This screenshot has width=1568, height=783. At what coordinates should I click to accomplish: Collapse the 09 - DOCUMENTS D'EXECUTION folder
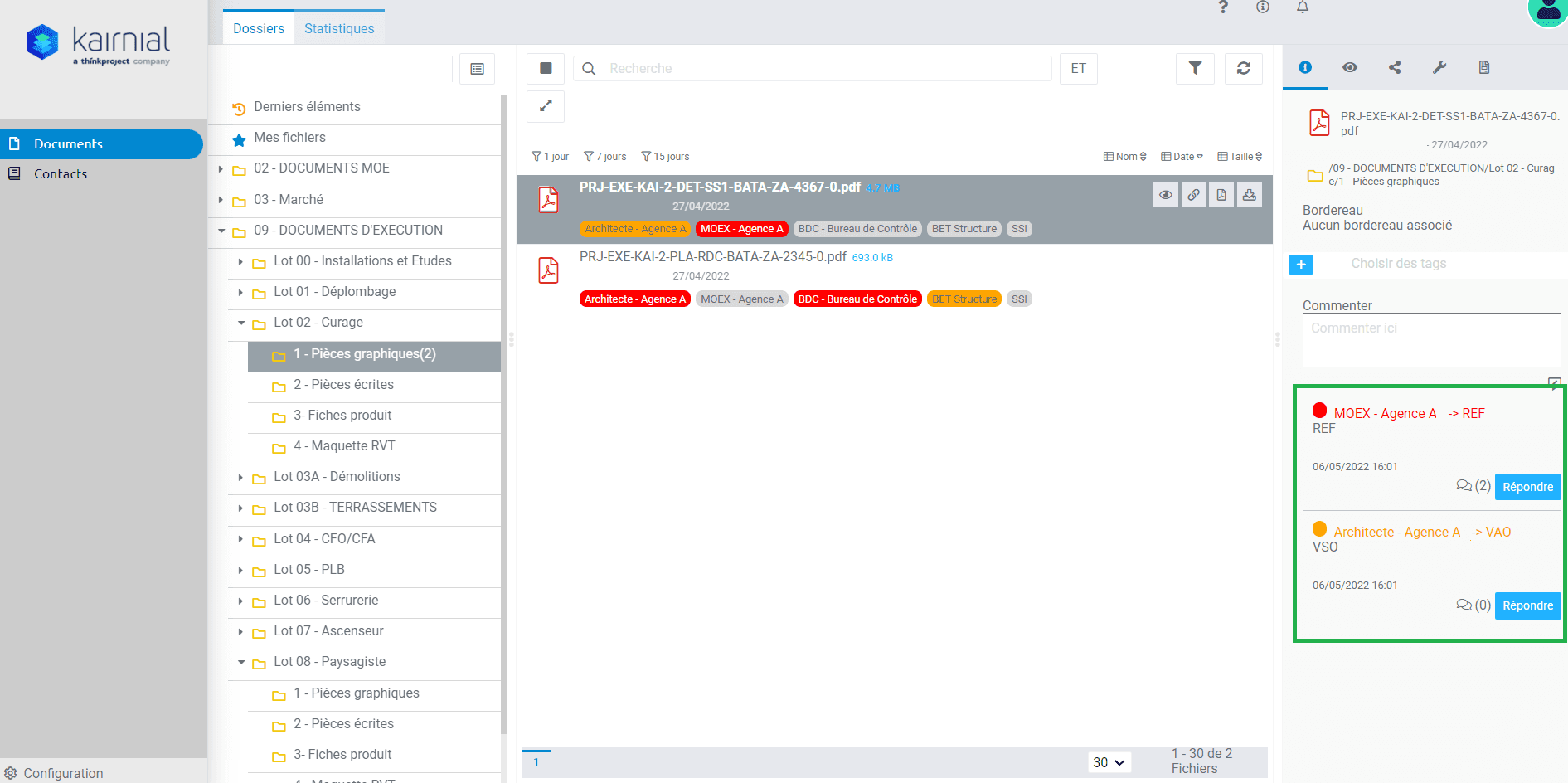pos(221,231)
